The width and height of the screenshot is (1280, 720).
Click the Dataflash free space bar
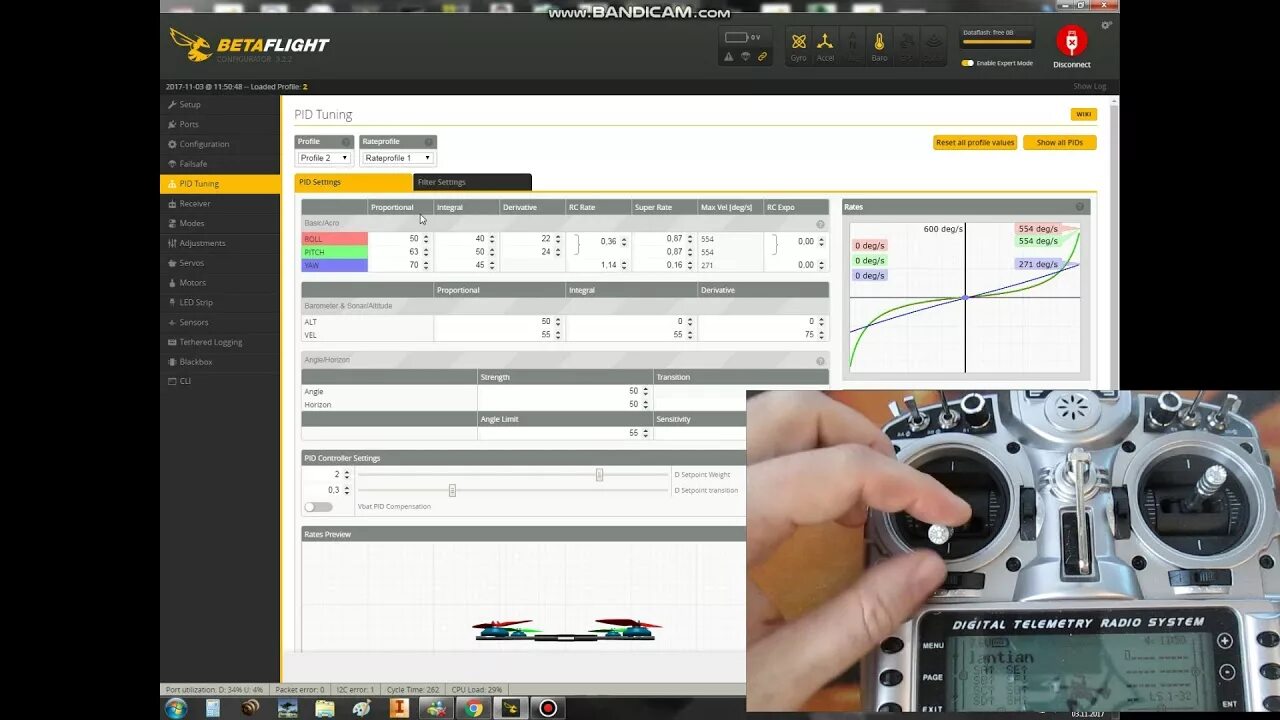(996, 43)
